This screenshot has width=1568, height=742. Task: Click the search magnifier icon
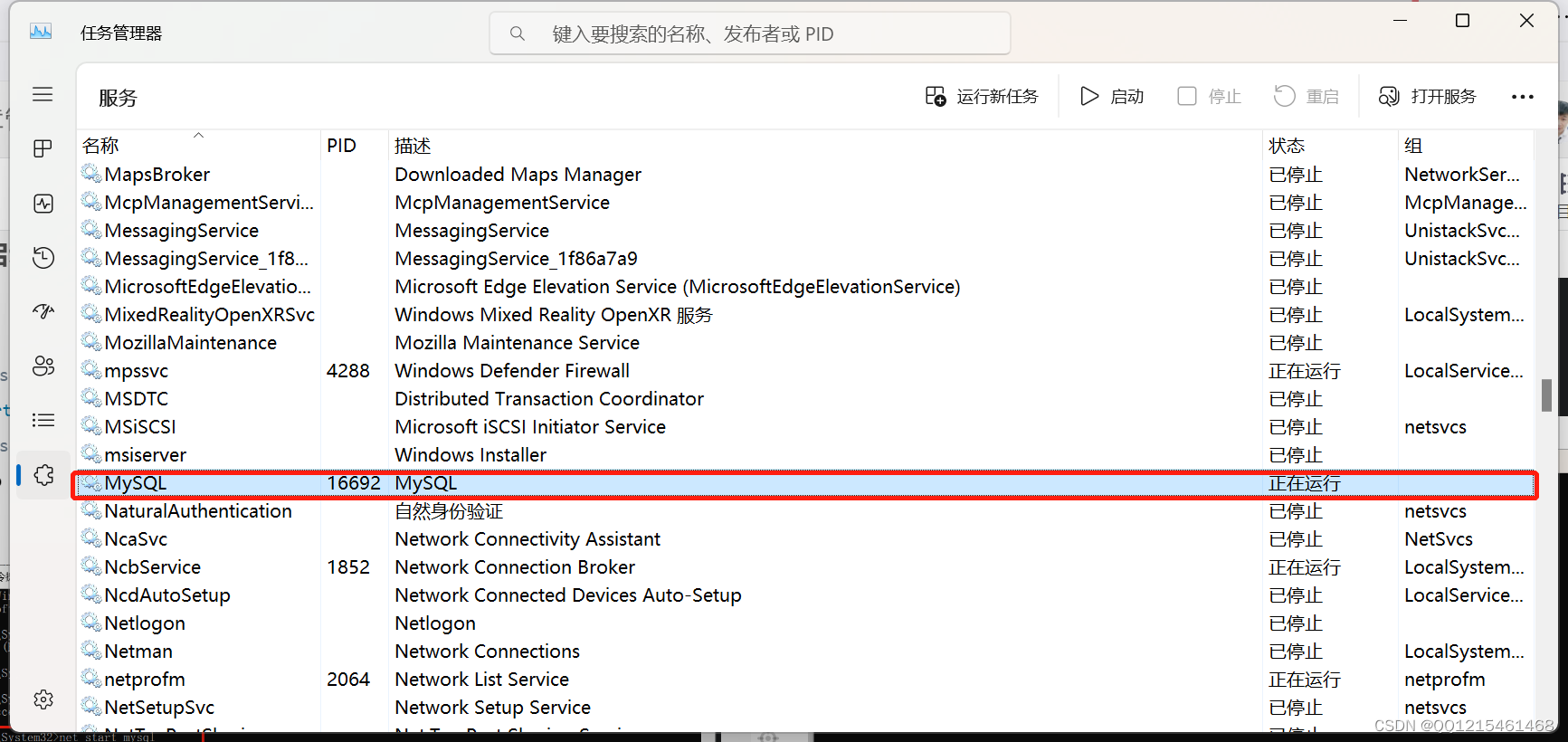pos(518,33)
